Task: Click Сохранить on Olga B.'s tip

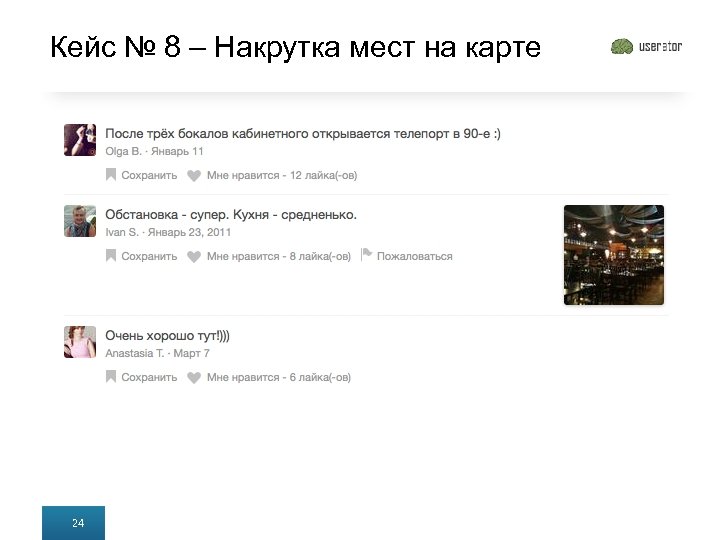Action: (x=149, y=175)
